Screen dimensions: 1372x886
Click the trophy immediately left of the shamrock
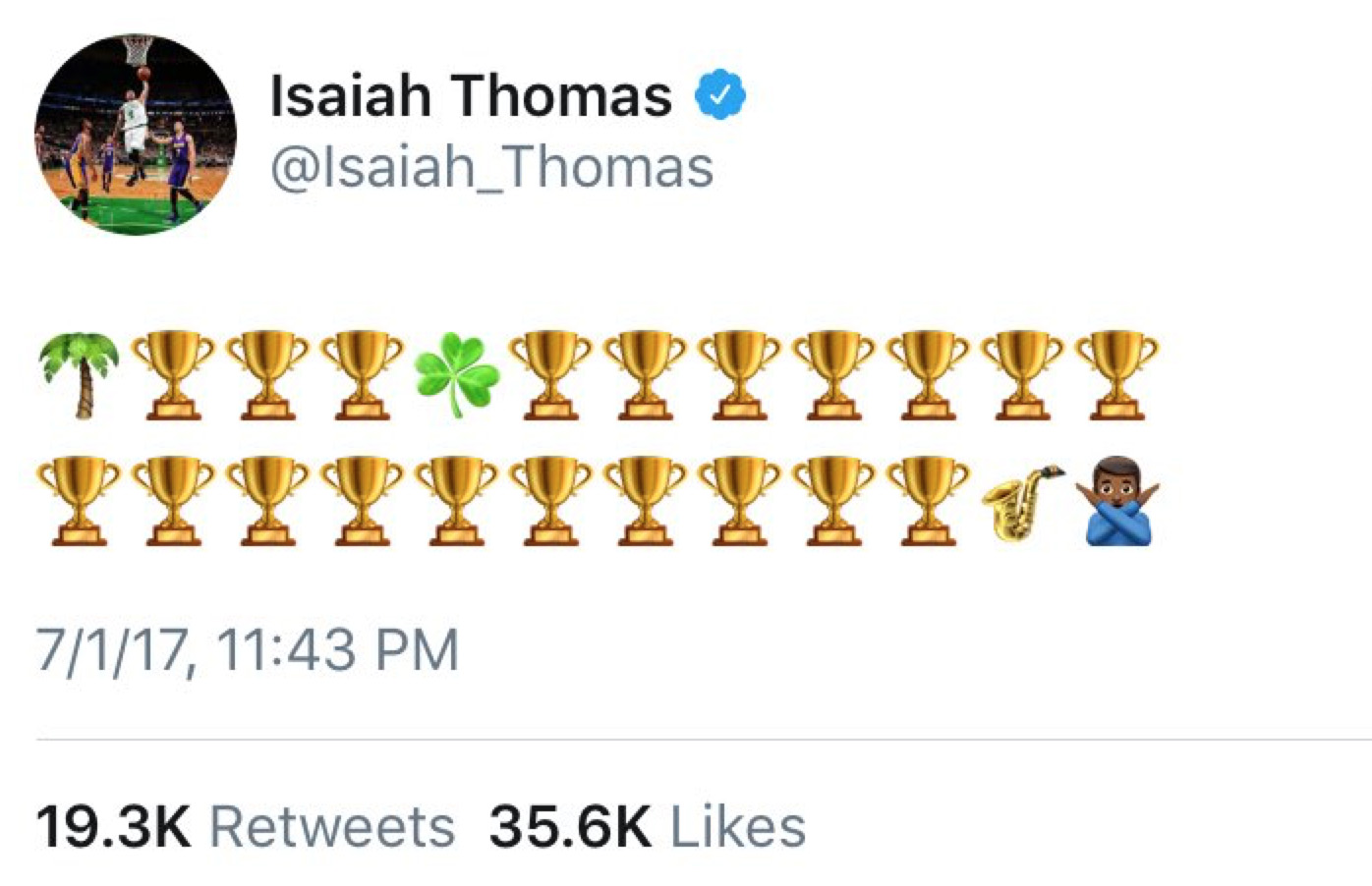click(362, 375)
